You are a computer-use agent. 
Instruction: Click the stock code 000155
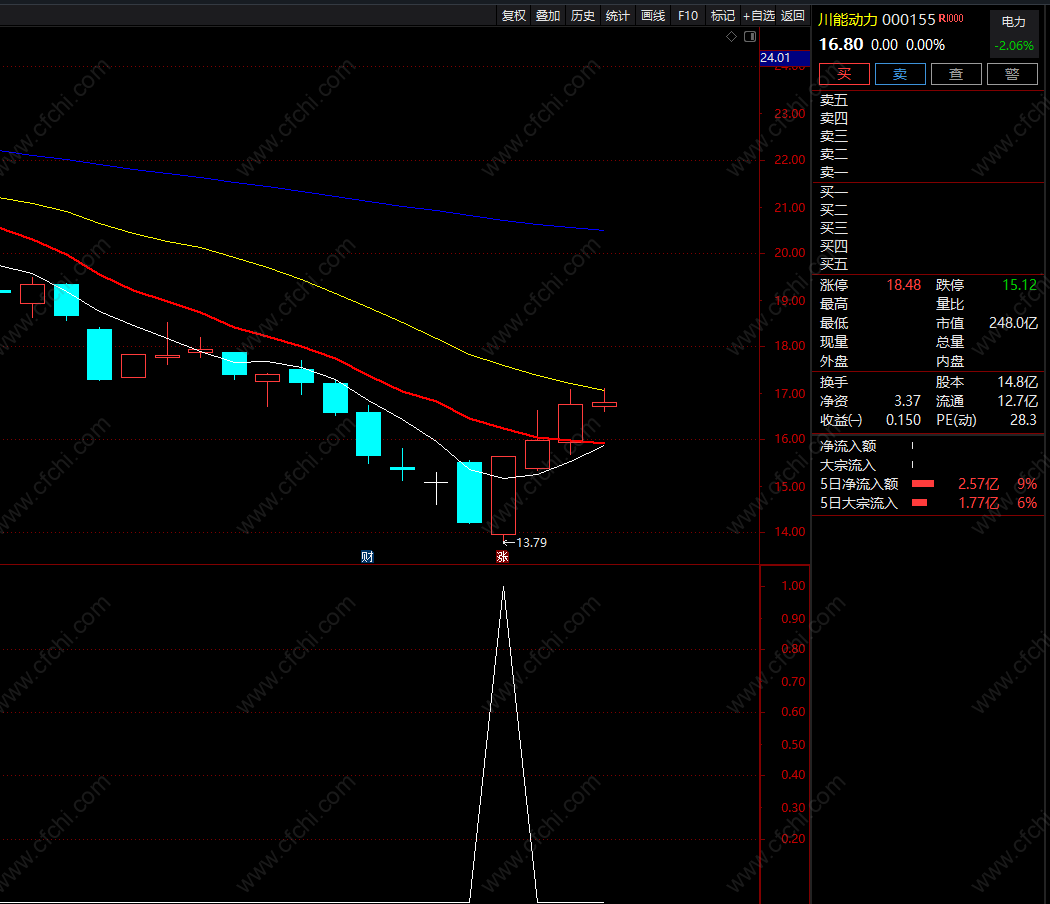909,20
